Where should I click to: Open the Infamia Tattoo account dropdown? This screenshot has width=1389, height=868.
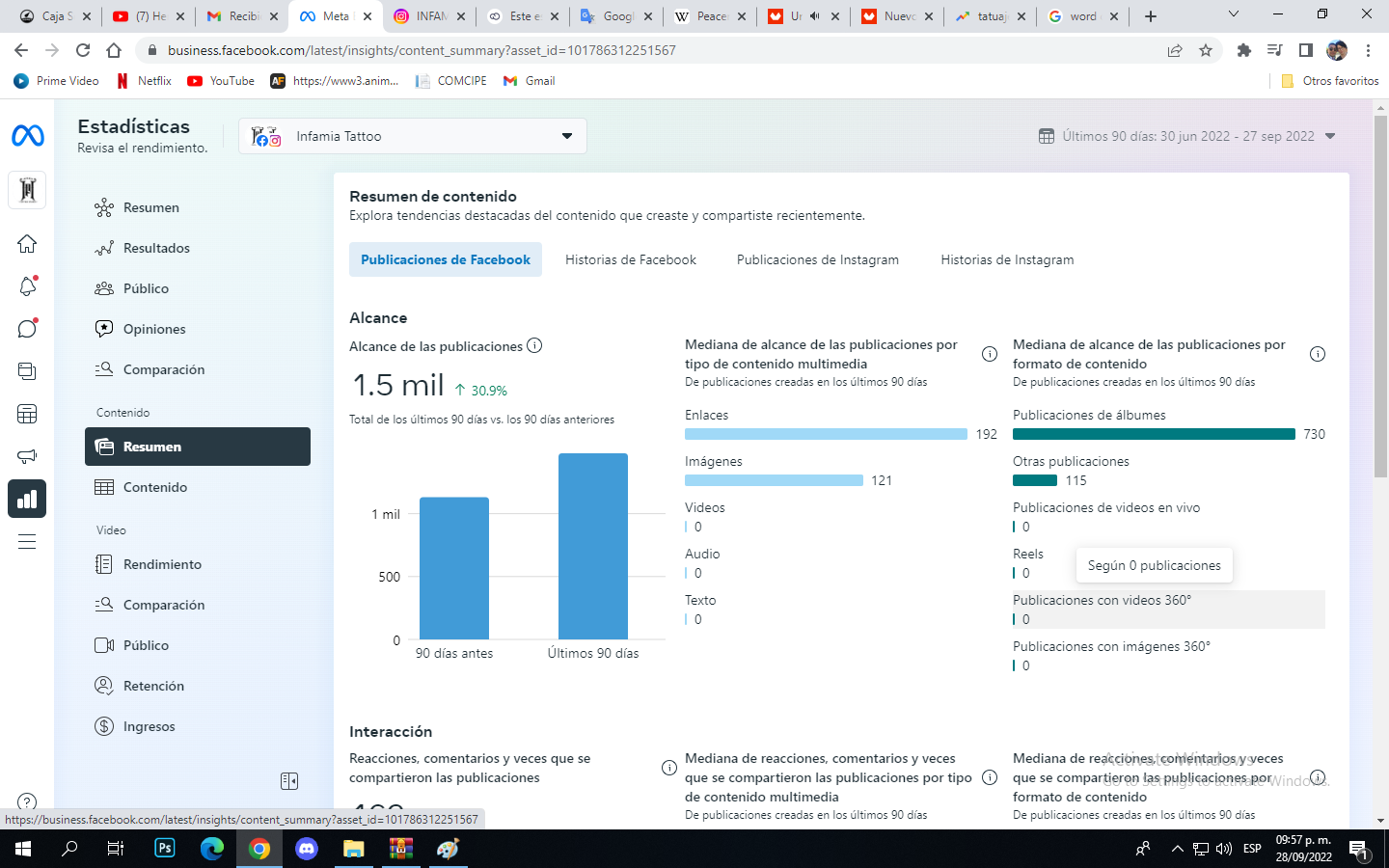tap(413, 136)
